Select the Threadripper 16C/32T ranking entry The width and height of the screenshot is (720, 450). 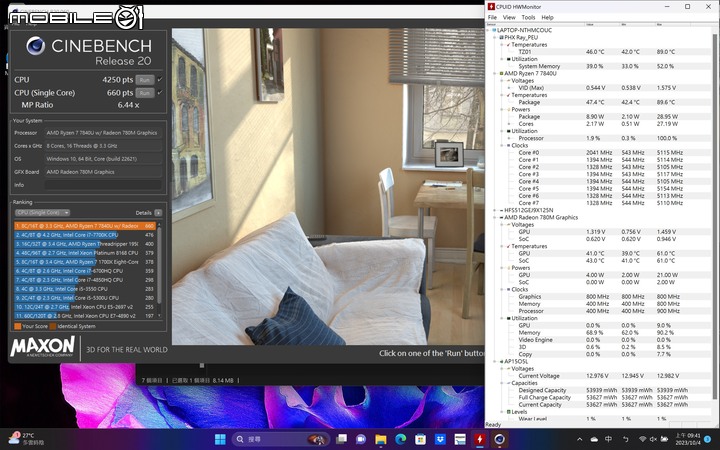[x=85, y=244]
